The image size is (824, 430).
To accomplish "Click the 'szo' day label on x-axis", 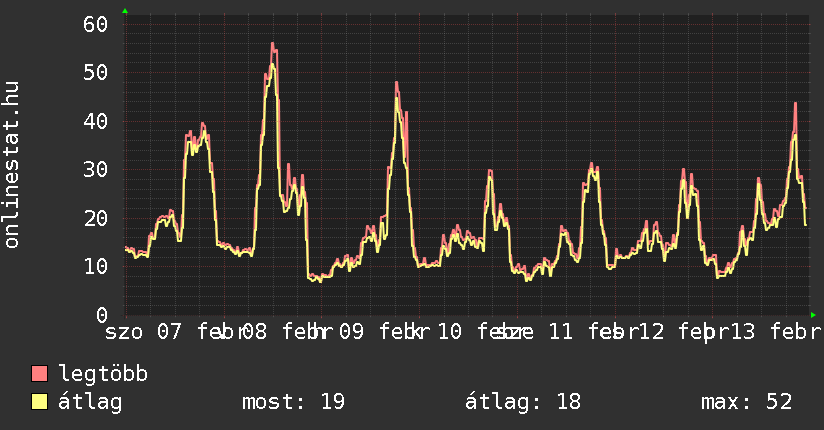I will tap(126, 331).
